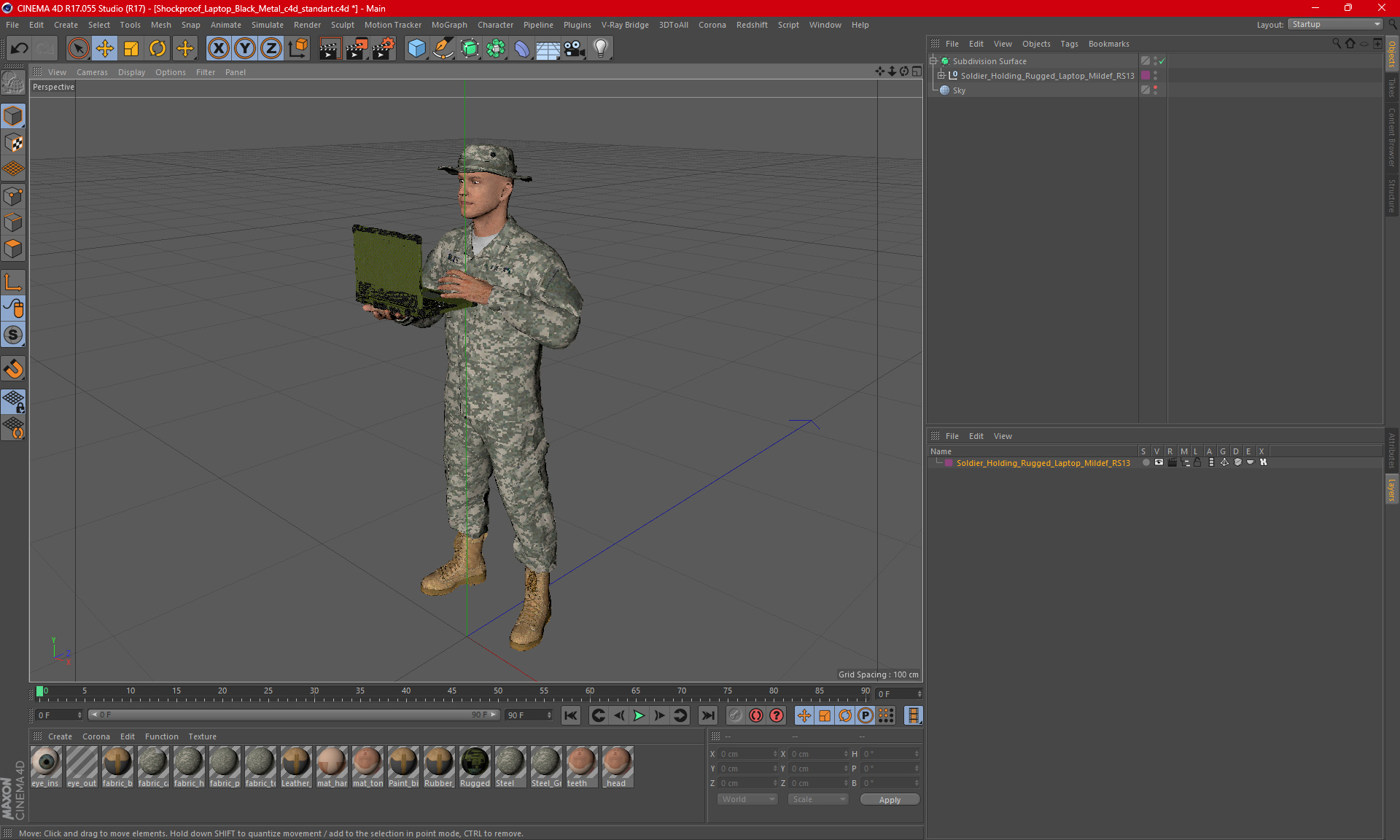Screen dimensions: 1400x840
Task: Toggle layer Solo dot
Action: [1146, 462]
